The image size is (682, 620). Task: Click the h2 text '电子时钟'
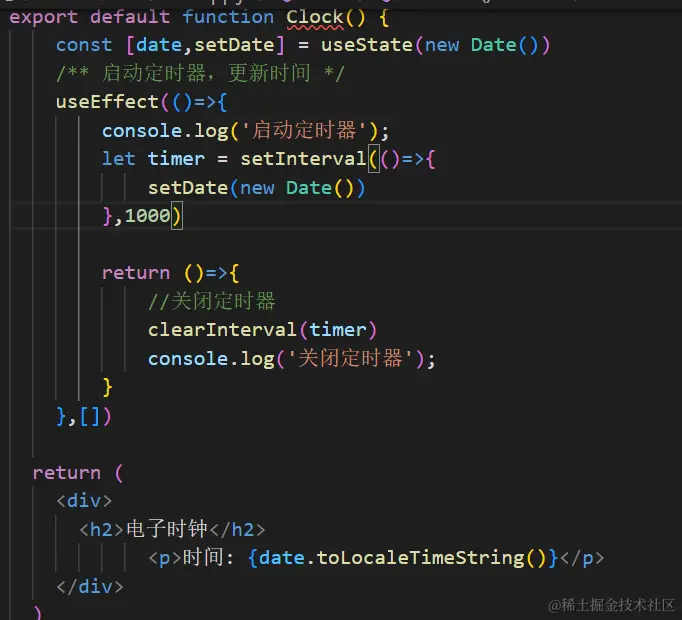(167, 529)
